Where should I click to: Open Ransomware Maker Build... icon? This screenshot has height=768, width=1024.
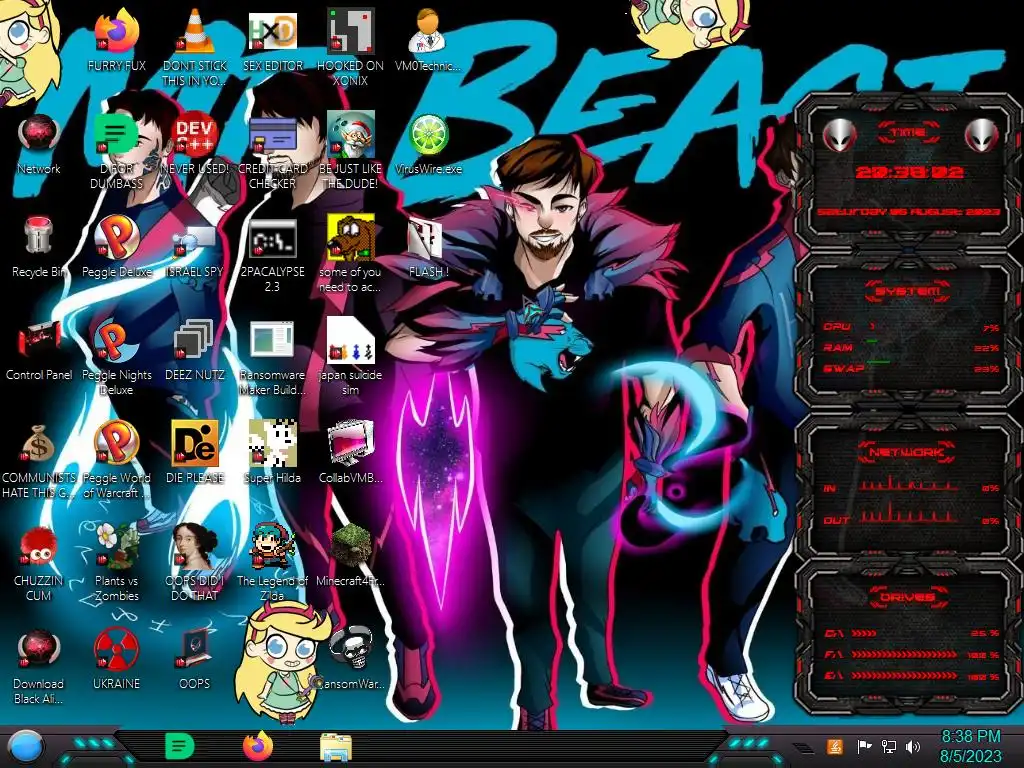272,341
